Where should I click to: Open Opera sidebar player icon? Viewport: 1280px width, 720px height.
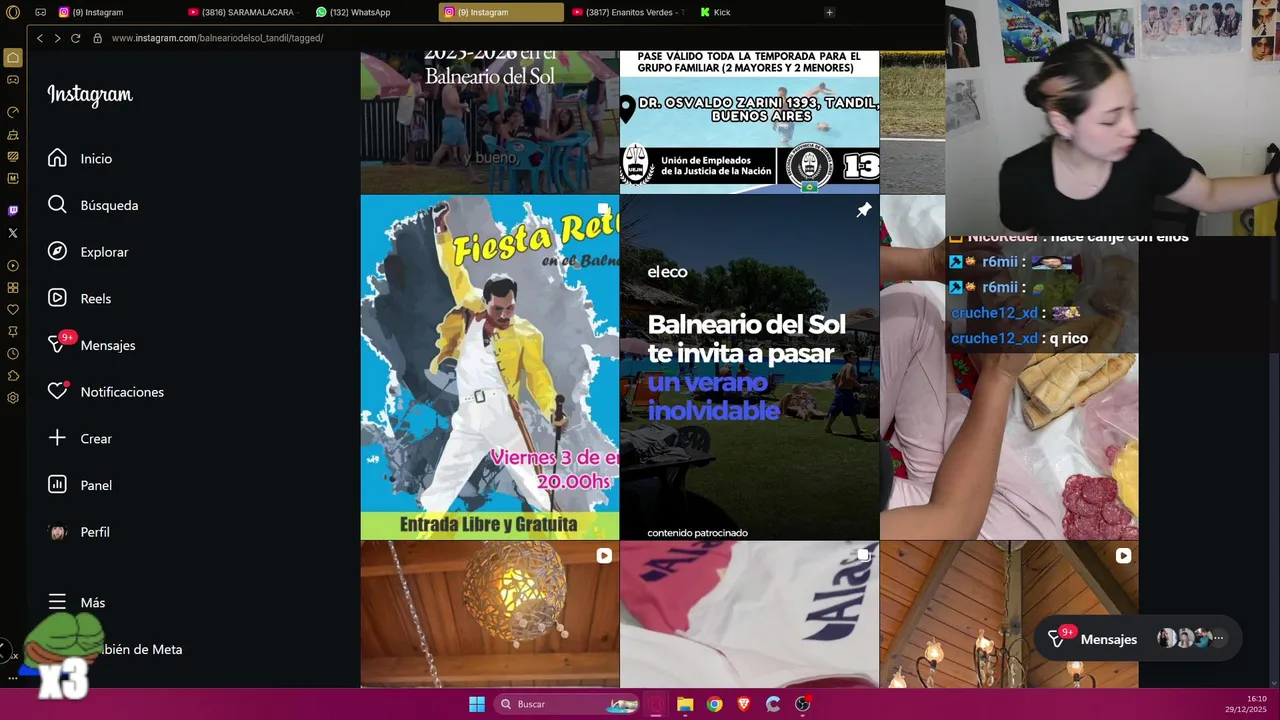point(13,266)
